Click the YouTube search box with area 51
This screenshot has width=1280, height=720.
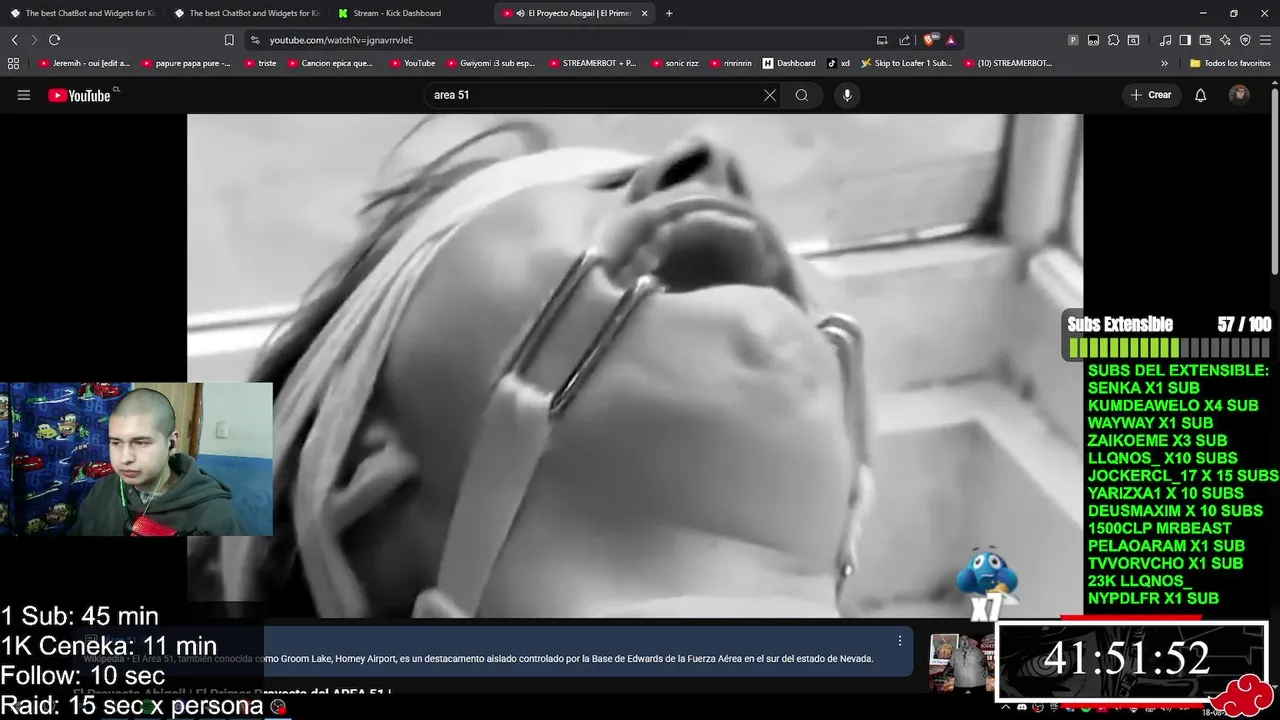590,95
